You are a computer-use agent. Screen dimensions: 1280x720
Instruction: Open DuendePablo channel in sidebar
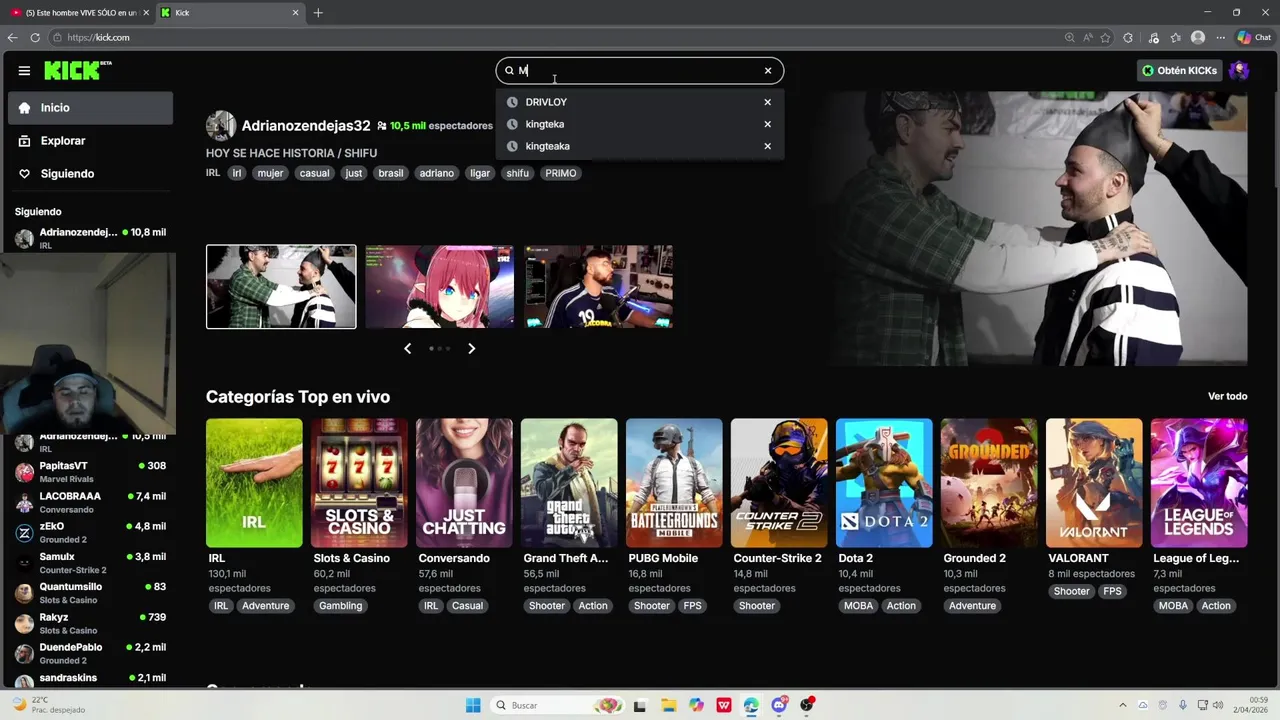pyautogui.click(x=90, y=653)
